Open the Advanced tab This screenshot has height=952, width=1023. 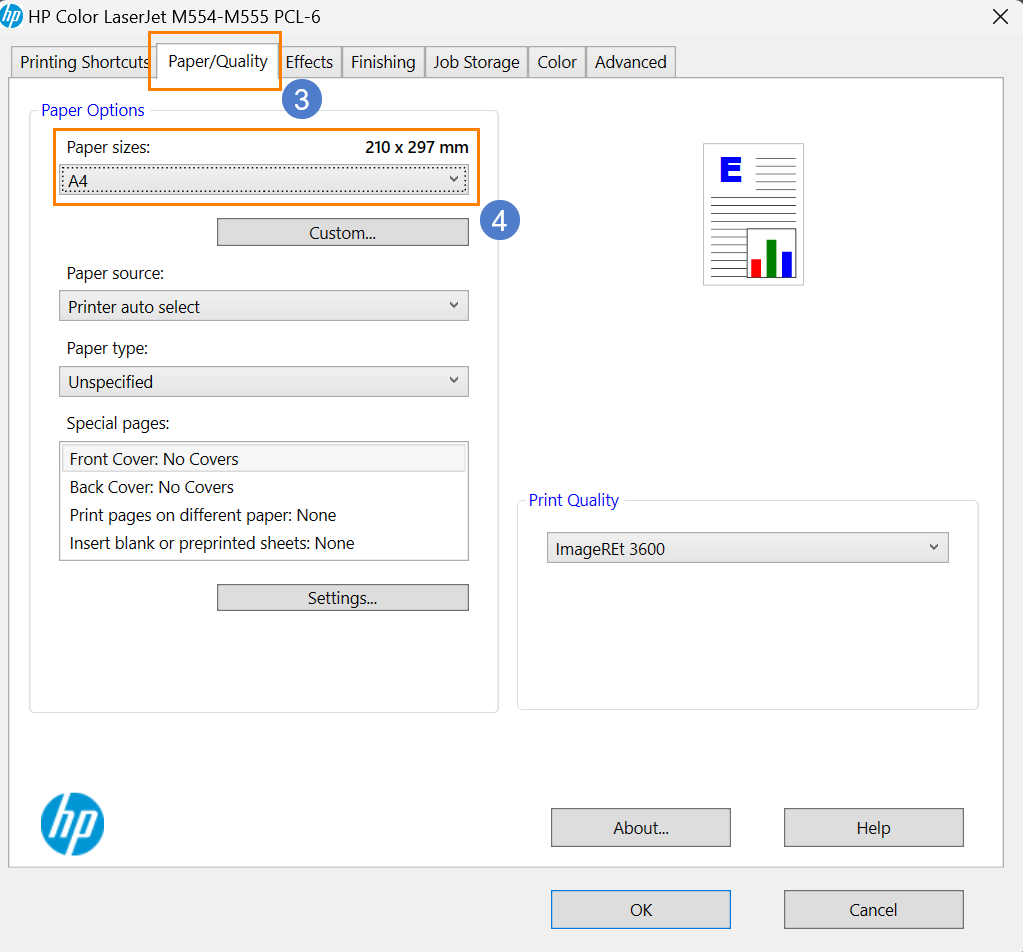coord(630,62)
